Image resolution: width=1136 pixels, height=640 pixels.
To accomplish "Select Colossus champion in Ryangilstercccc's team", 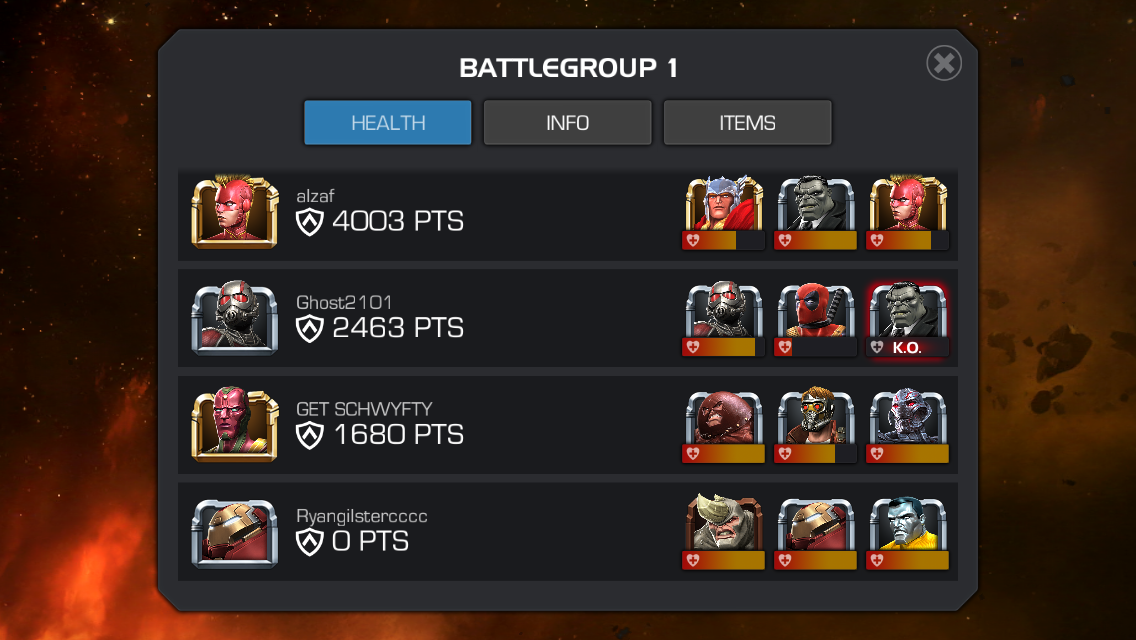I will [908, 525].
